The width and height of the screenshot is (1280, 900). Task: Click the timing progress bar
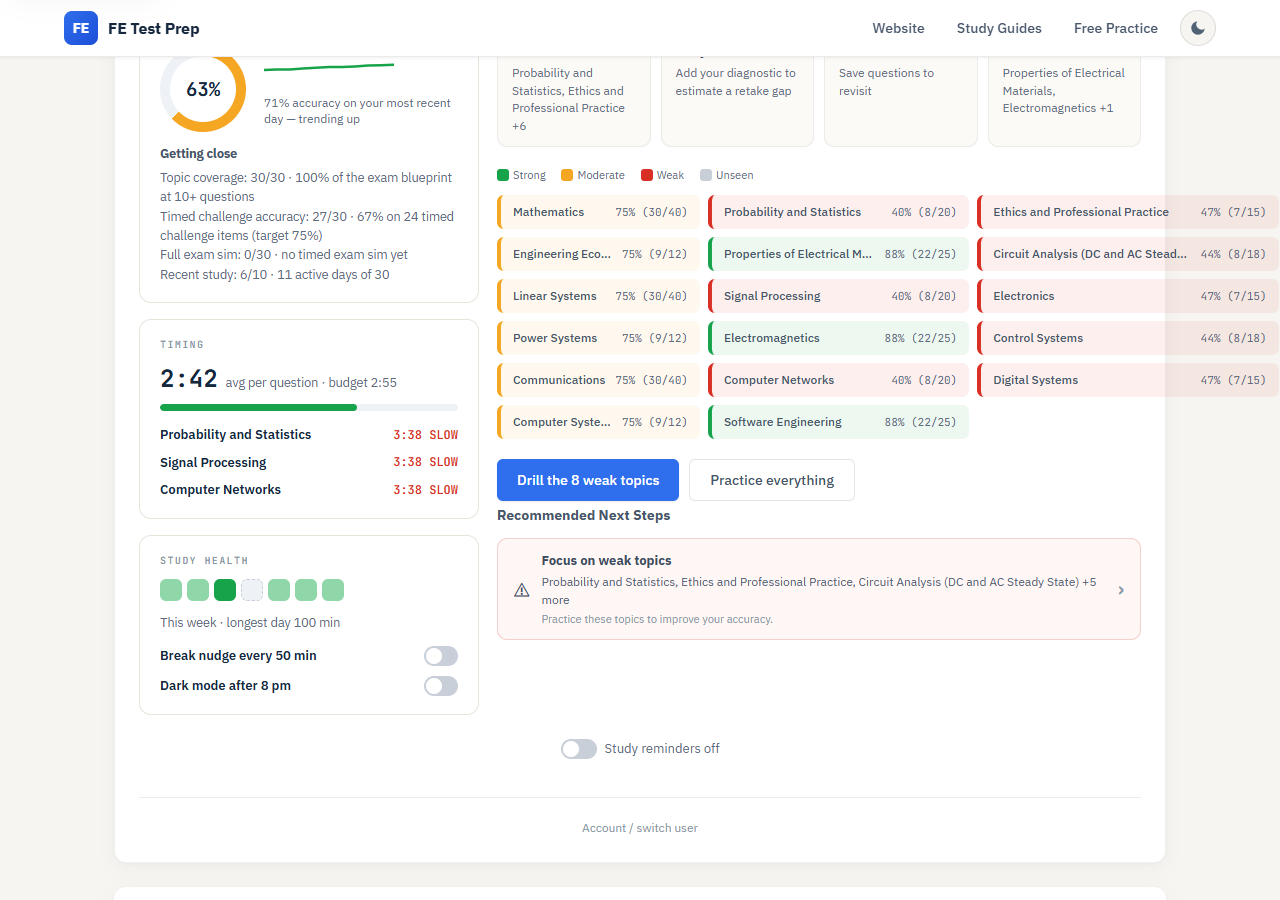click(309, 407)
